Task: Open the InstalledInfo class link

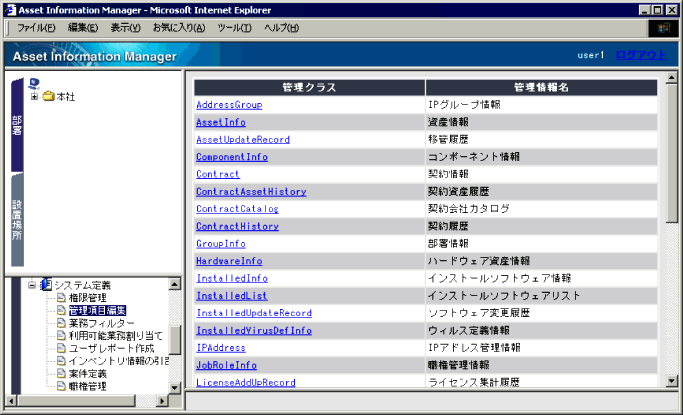Action: point(232,278)
